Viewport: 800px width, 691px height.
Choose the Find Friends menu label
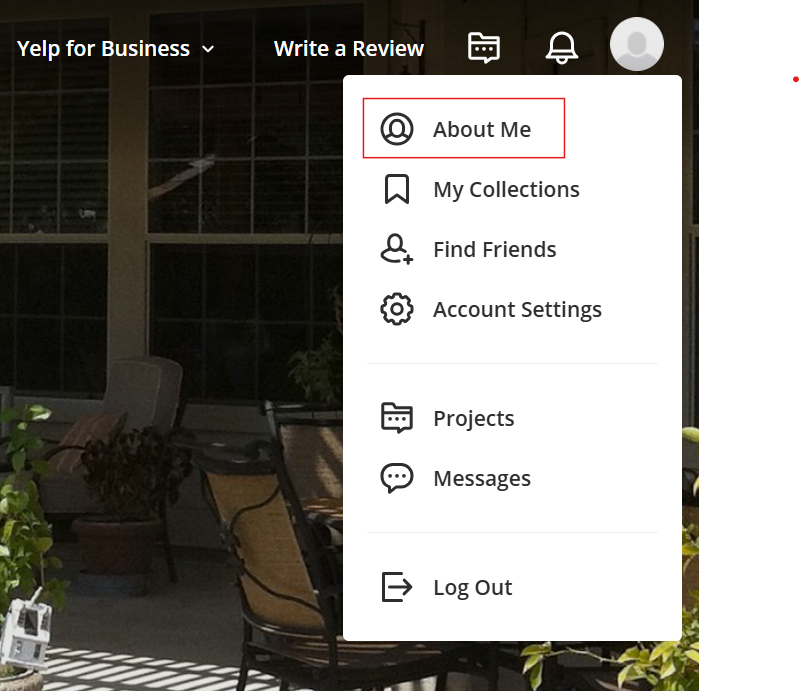pos(494,249)
